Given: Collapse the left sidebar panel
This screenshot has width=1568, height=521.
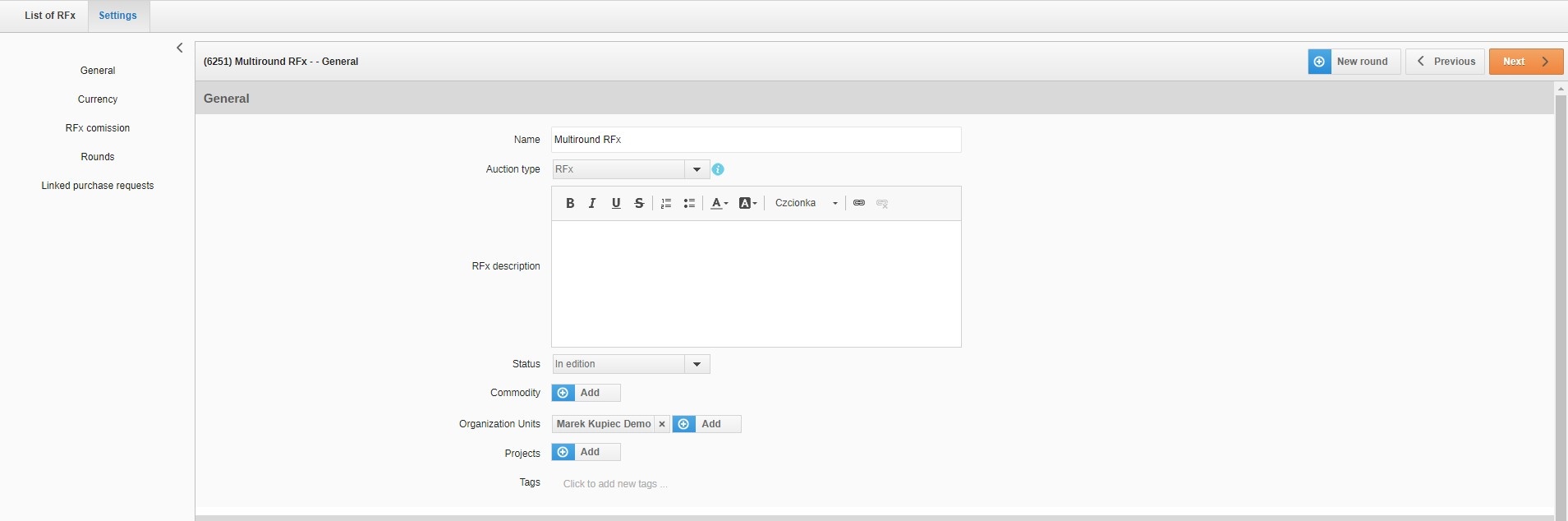Looking at the screenshot, I should click(x=180, y=48).
